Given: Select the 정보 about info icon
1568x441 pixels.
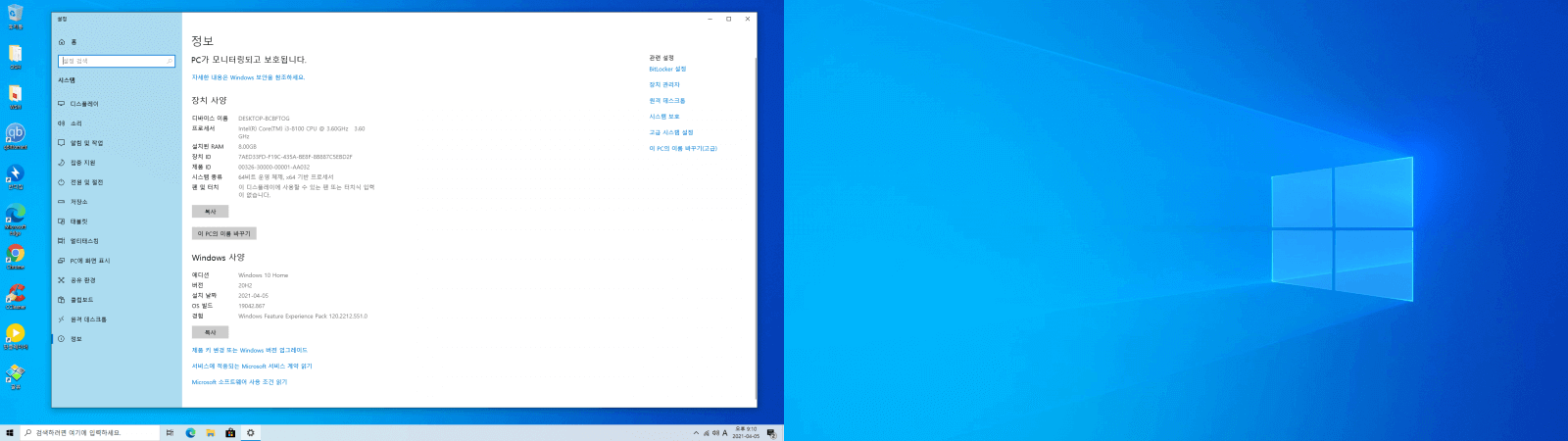Looking at the screenshot, I should pyautogui.click(x=62, y=339).
